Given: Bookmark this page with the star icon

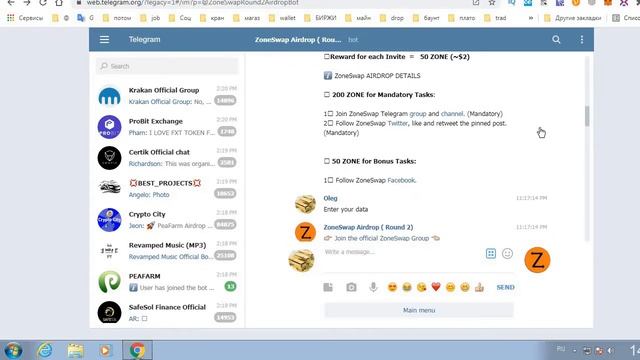Looking at the screenshot, I should pyautogui.click(x=492, y=3).
